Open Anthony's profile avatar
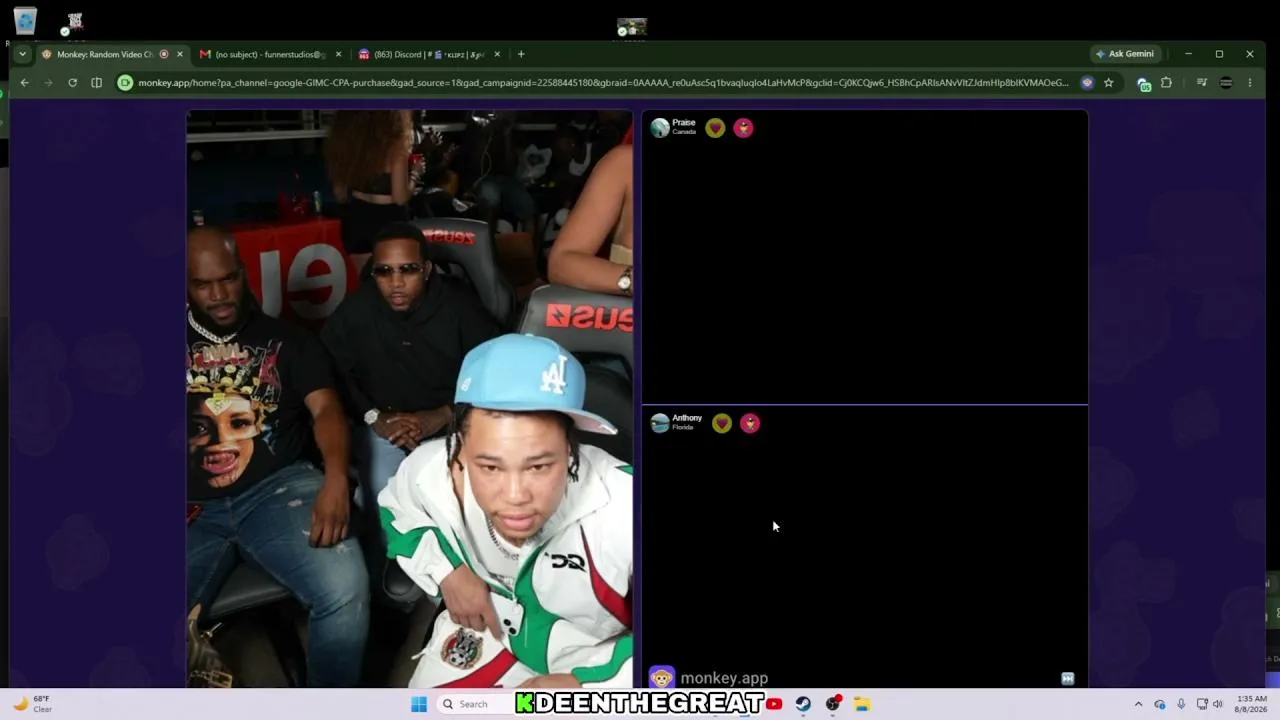 (x=660, y=423)
